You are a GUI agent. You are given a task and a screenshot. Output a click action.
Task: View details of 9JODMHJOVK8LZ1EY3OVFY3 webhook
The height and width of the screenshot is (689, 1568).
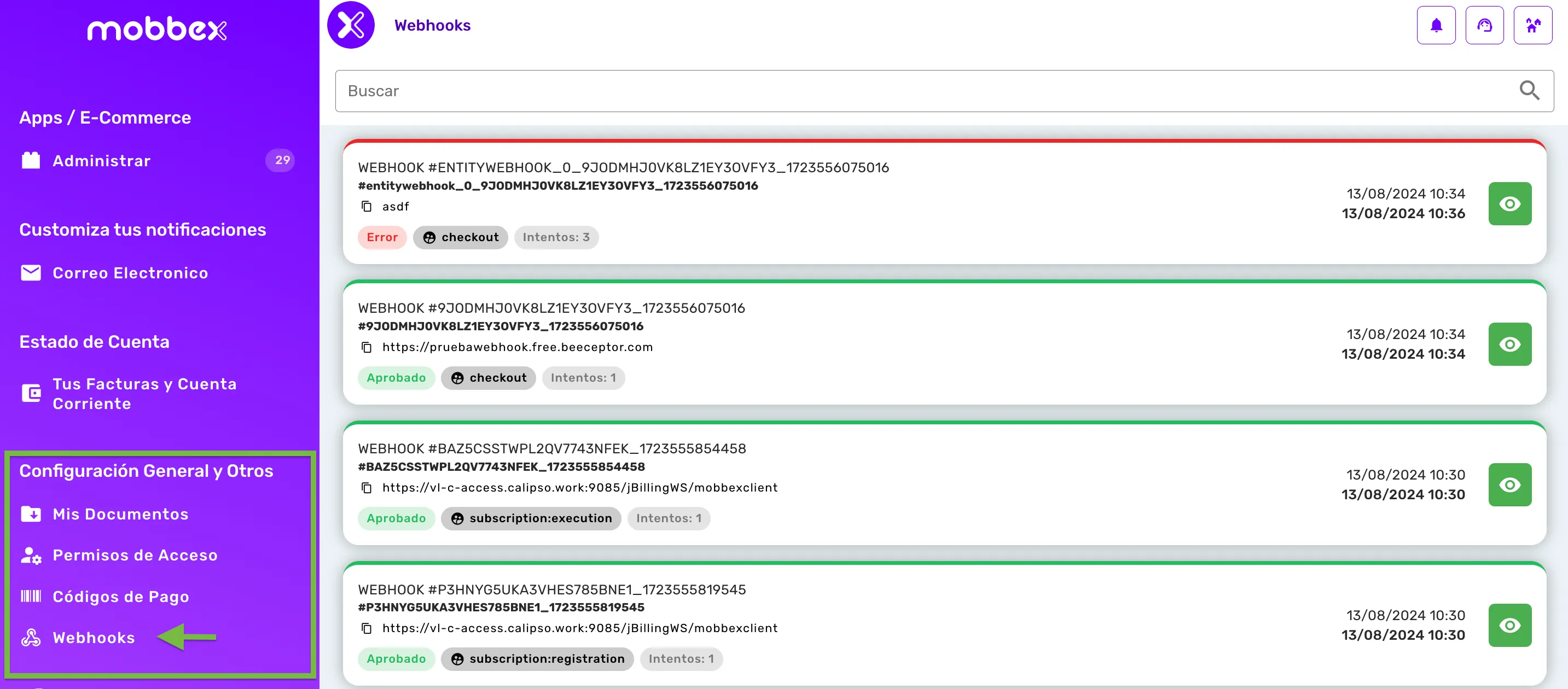[x=1509, y=344]
